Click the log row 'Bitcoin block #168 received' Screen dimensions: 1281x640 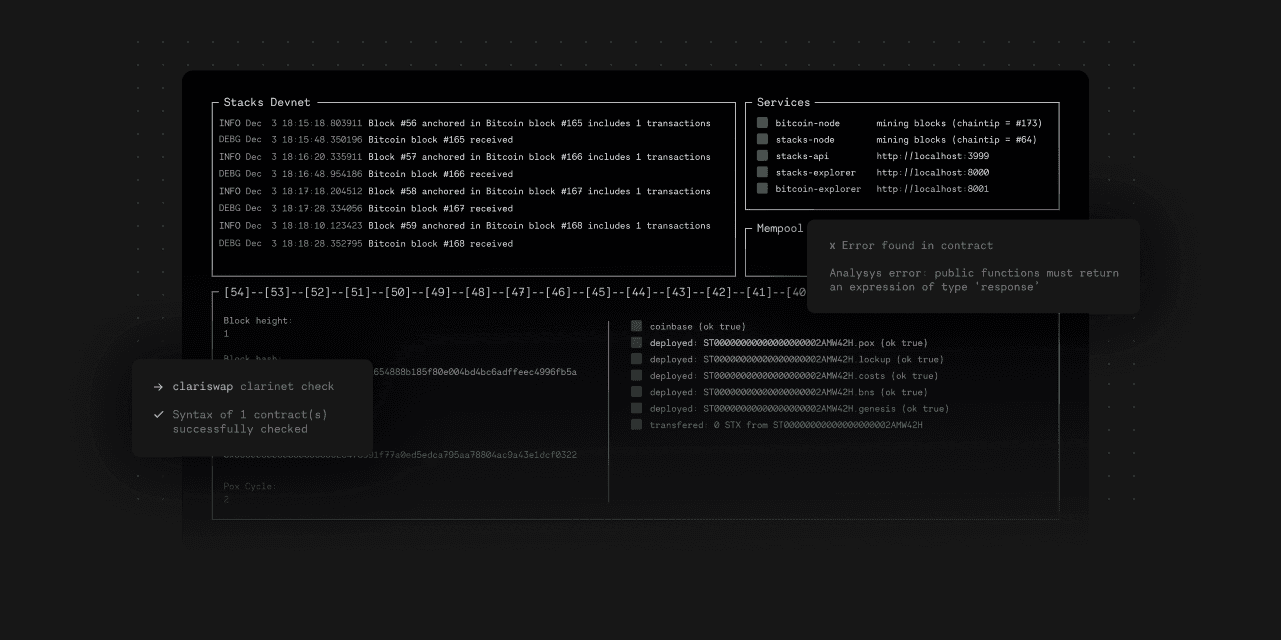pos(366,244)
